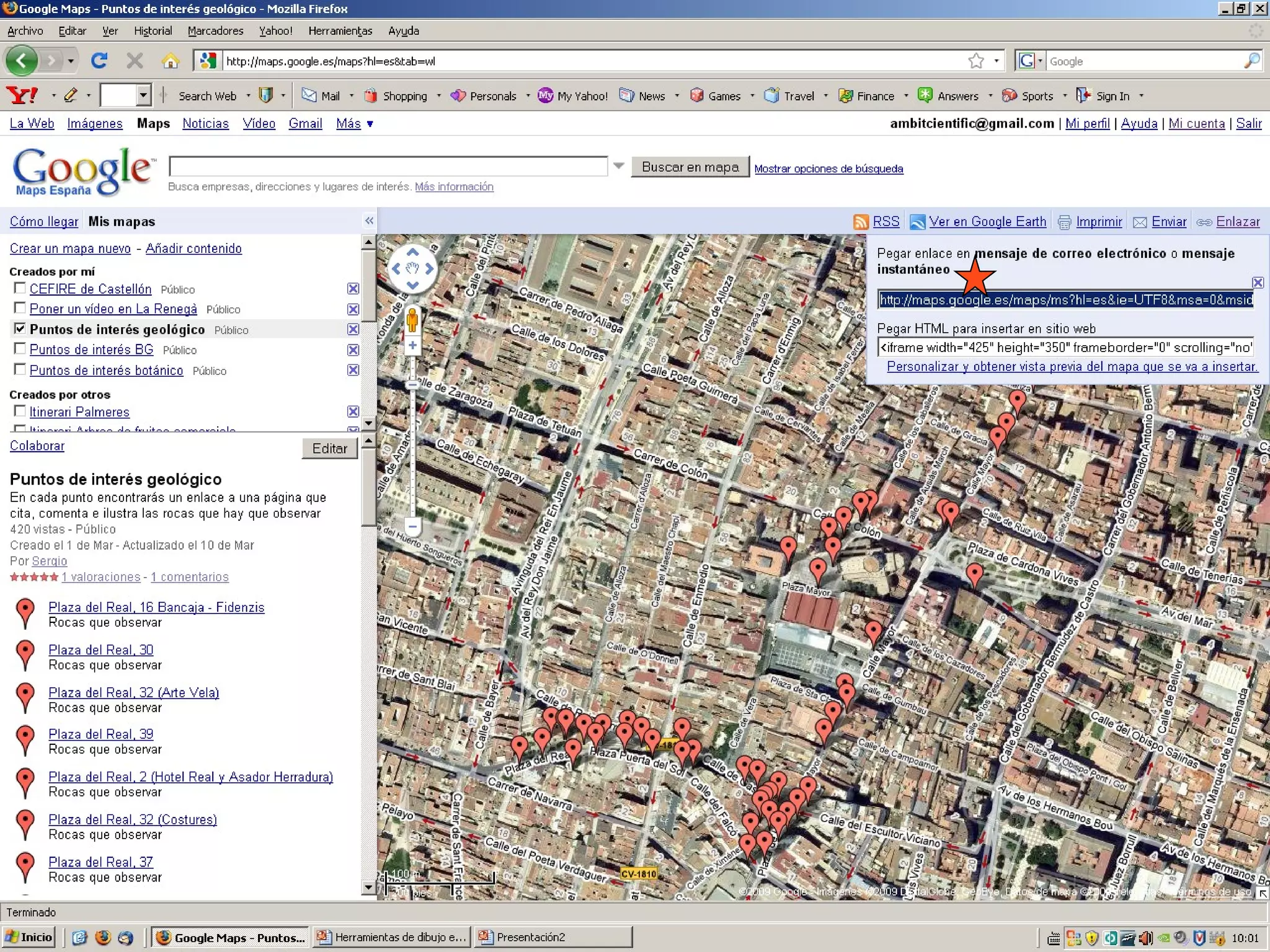Pan the map up with arrow control
Viewport: 1270px width, 952px height.
click(x=412, y=252)
